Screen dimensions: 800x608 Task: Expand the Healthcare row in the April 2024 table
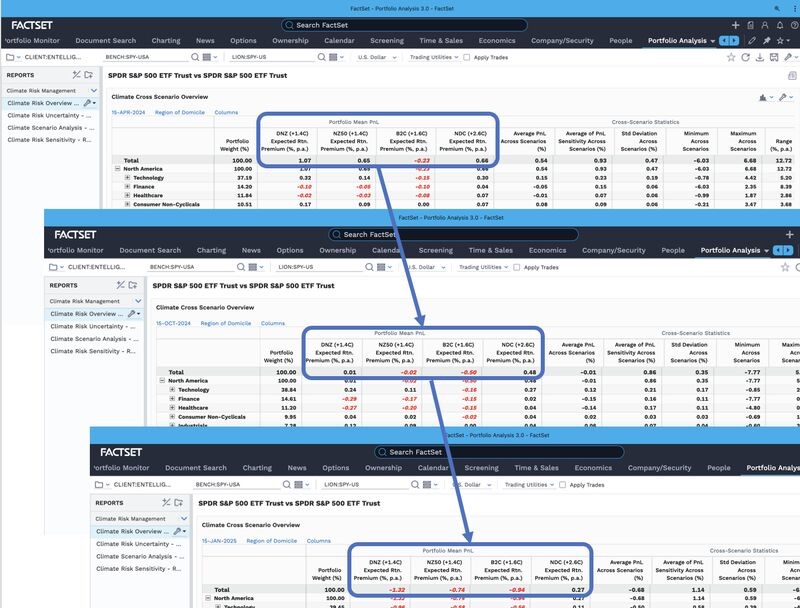pos(127,195)
